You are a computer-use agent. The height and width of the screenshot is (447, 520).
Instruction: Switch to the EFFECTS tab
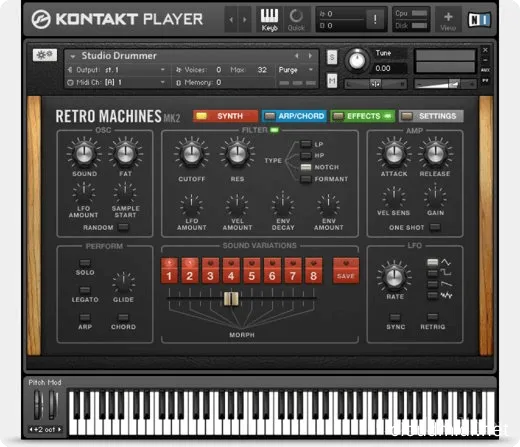click(363, 116)
